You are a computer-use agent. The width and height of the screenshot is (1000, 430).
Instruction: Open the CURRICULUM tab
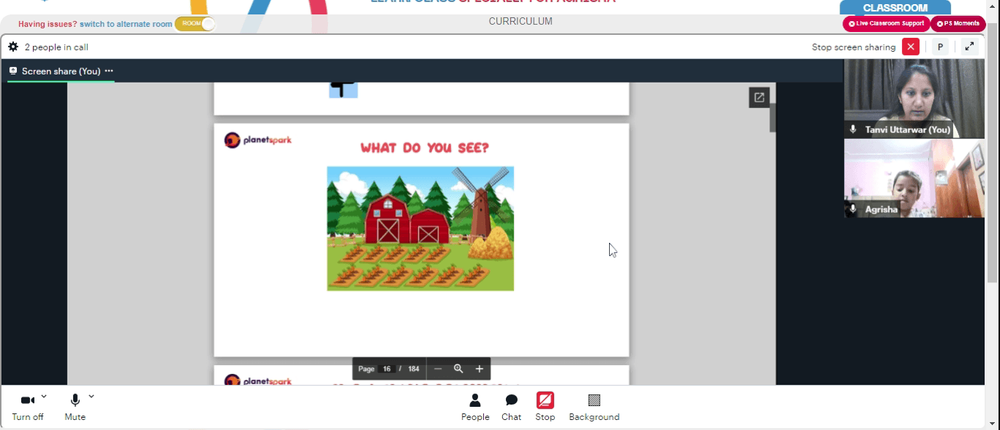520,22
